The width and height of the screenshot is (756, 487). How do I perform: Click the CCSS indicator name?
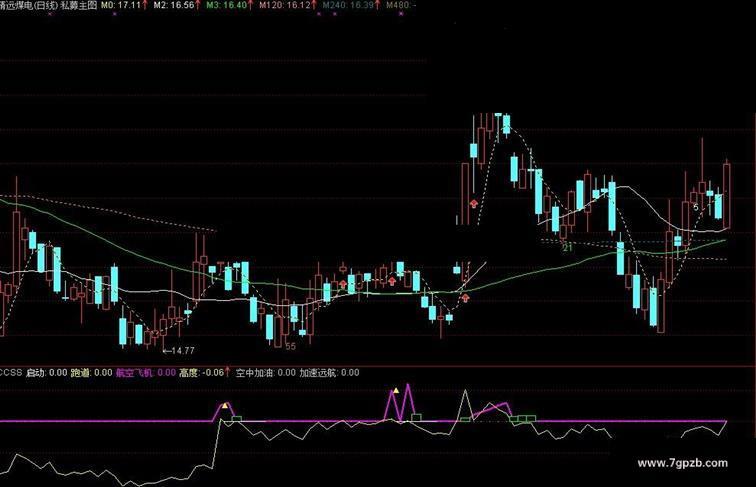11,372
